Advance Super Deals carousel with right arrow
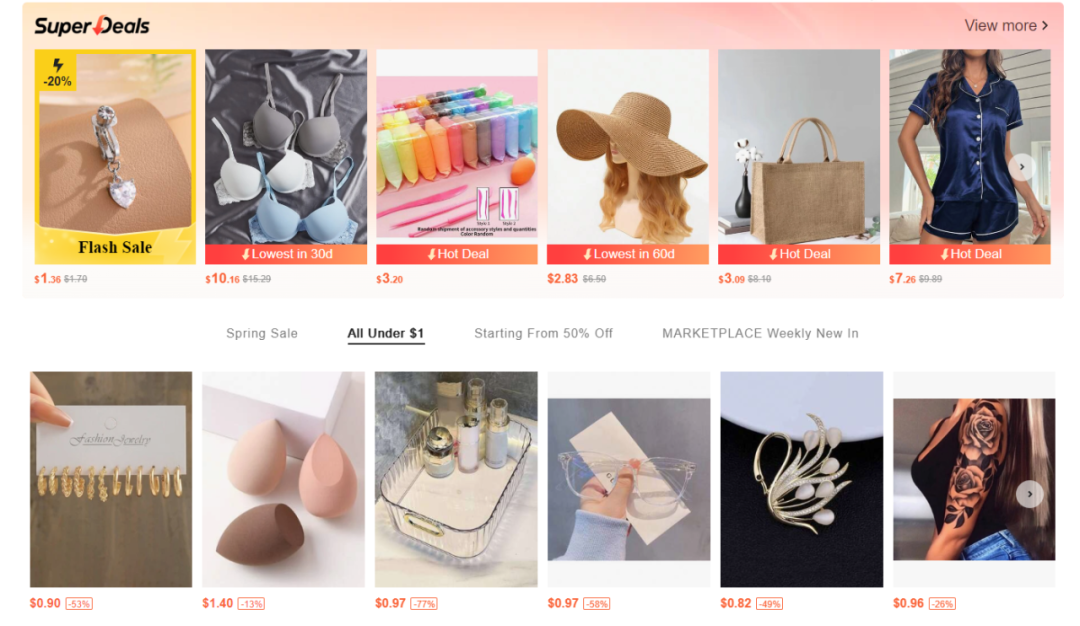The width and height of the screenshot is (1080, 626). point(1021,167)
